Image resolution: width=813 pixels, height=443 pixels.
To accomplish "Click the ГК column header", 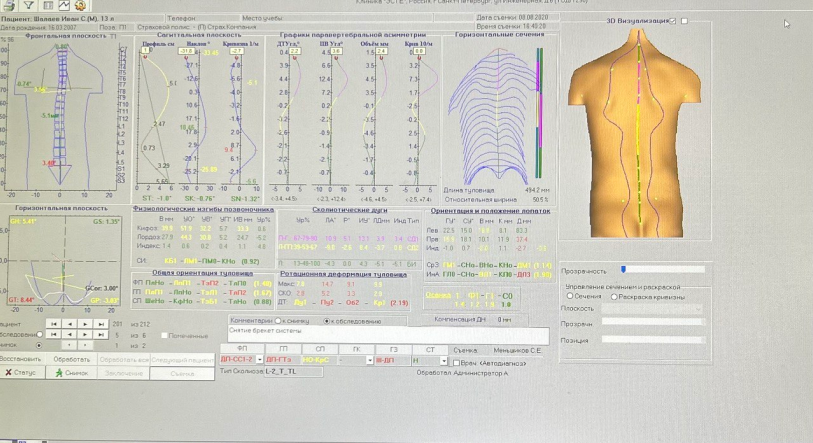I will [356, 349].
